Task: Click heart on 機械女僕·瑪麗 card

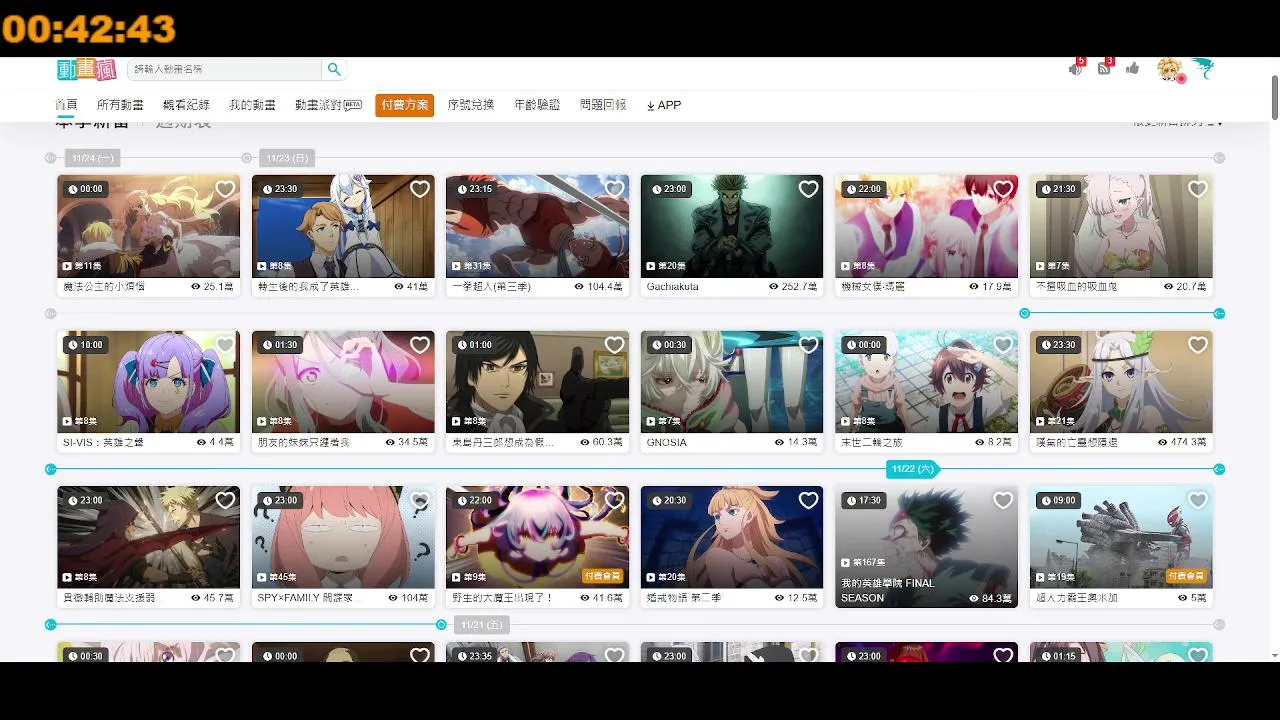Action: click(x=1003, y=189)
